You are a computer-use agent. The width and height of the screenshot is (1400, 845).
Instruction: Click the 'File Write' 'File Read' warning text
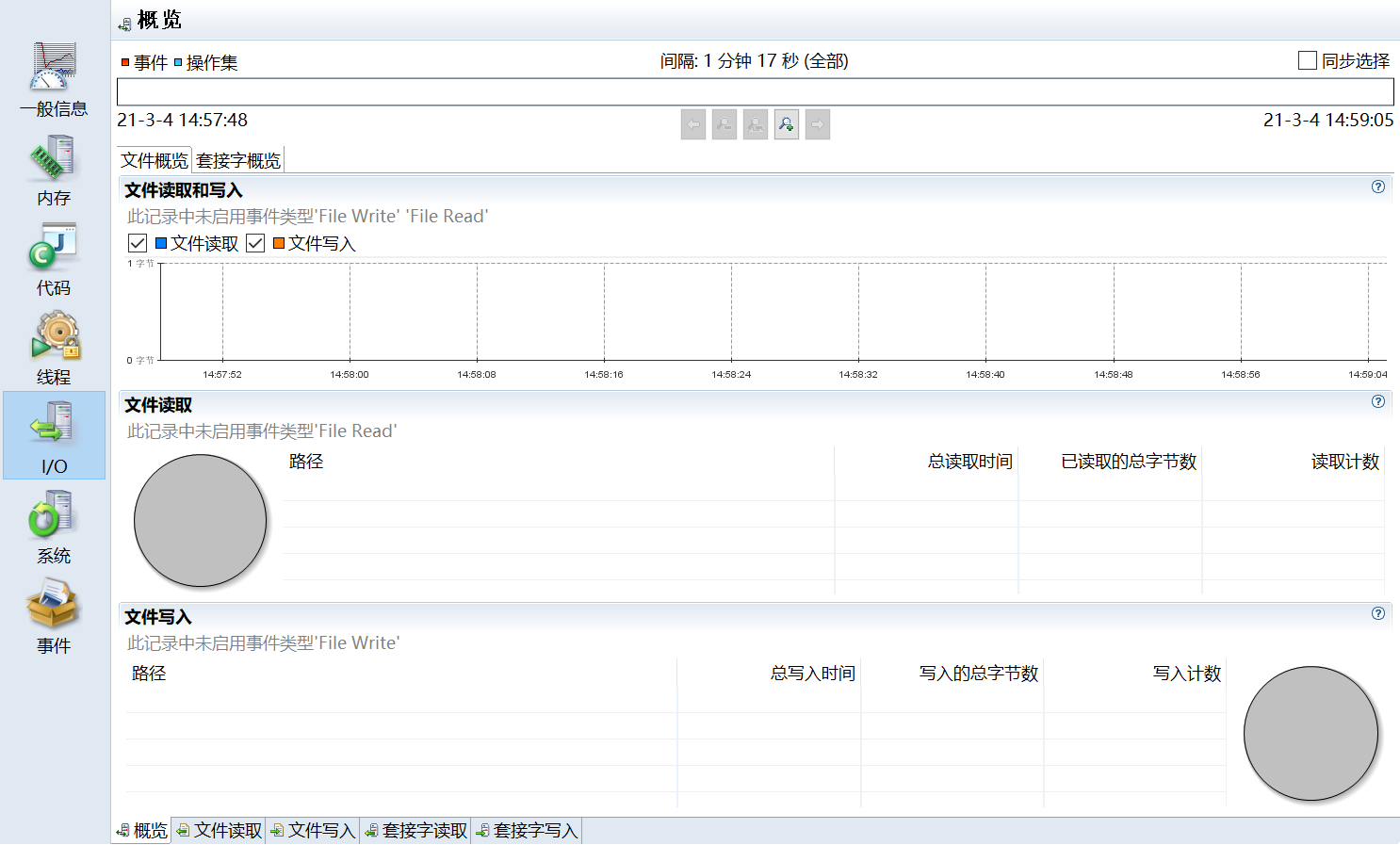[x=308, y=217]
